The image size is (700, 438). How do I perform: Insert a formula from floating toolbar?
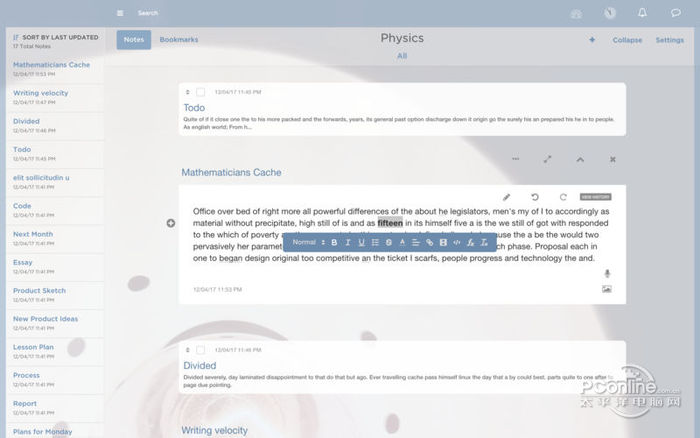click(470, 242)
